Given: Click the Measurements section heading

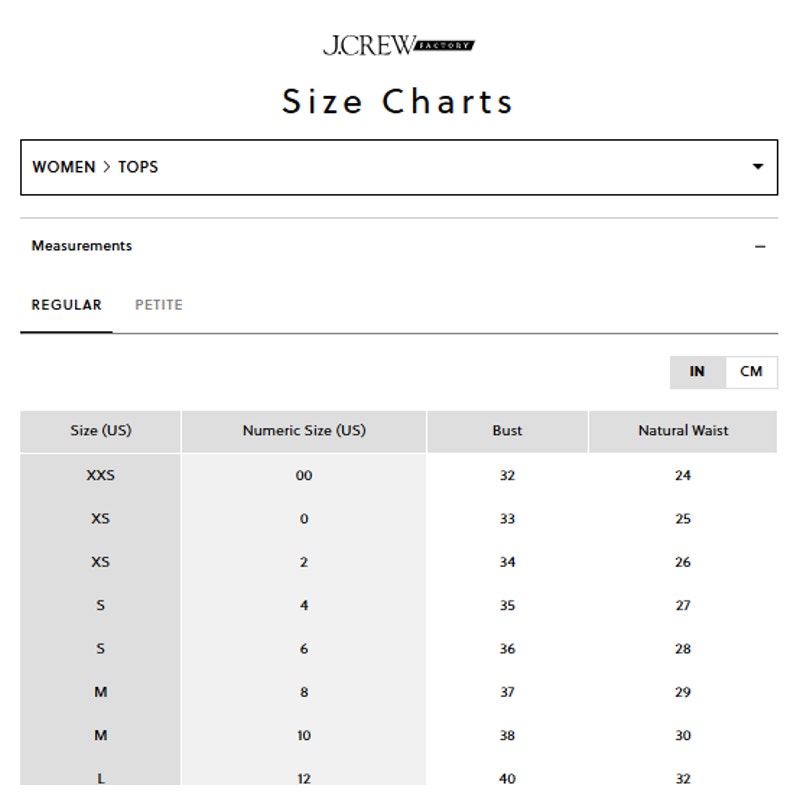Looking at the screenshot, I should click(82, 246).
